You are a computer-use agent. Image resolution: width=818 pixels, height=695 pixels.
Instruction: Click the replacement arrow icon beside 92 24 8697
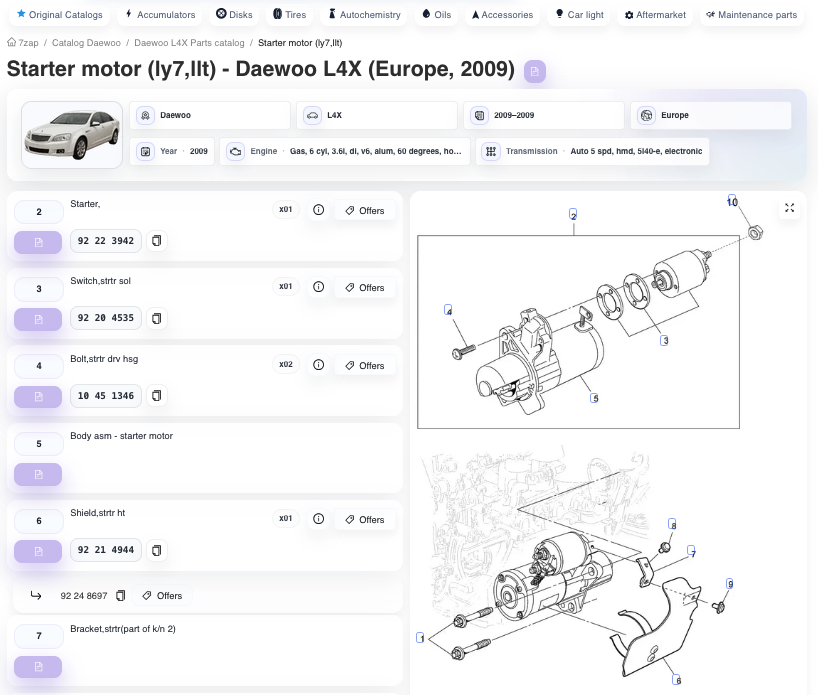36,595
